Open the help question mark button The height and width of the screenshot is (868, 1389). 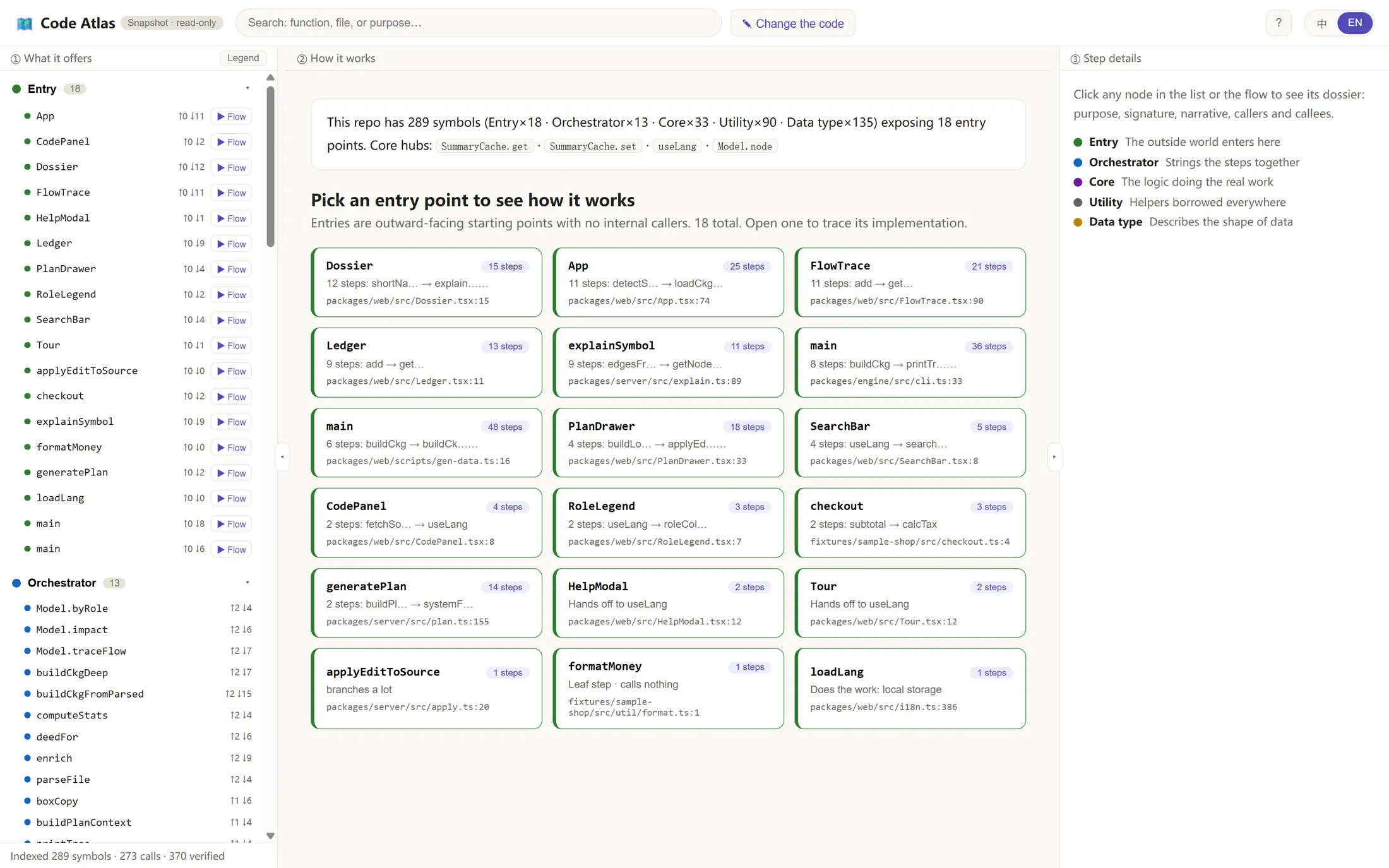[x=1279, y=23]
